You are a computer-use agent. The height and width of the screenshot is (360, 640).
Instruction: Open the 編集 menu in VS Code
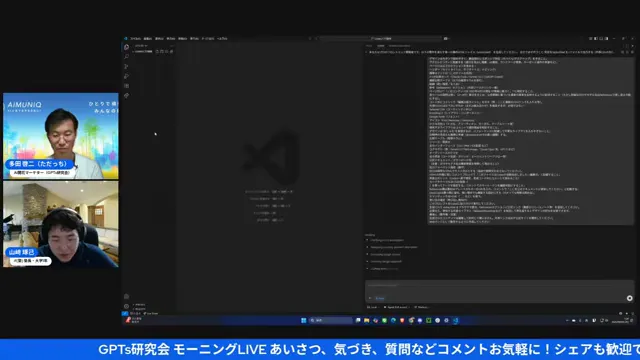[147, 39]
